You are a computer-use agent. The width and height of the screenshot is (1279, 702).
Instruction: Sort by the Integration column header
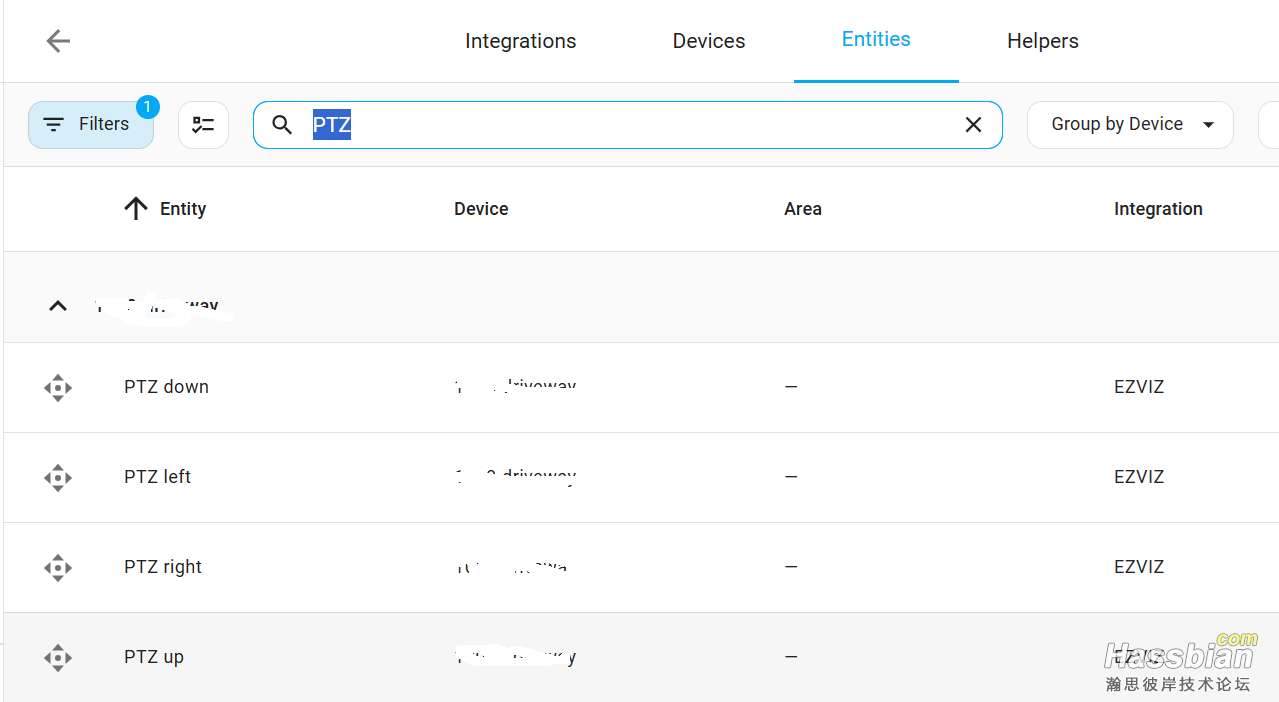point(1158,209)
